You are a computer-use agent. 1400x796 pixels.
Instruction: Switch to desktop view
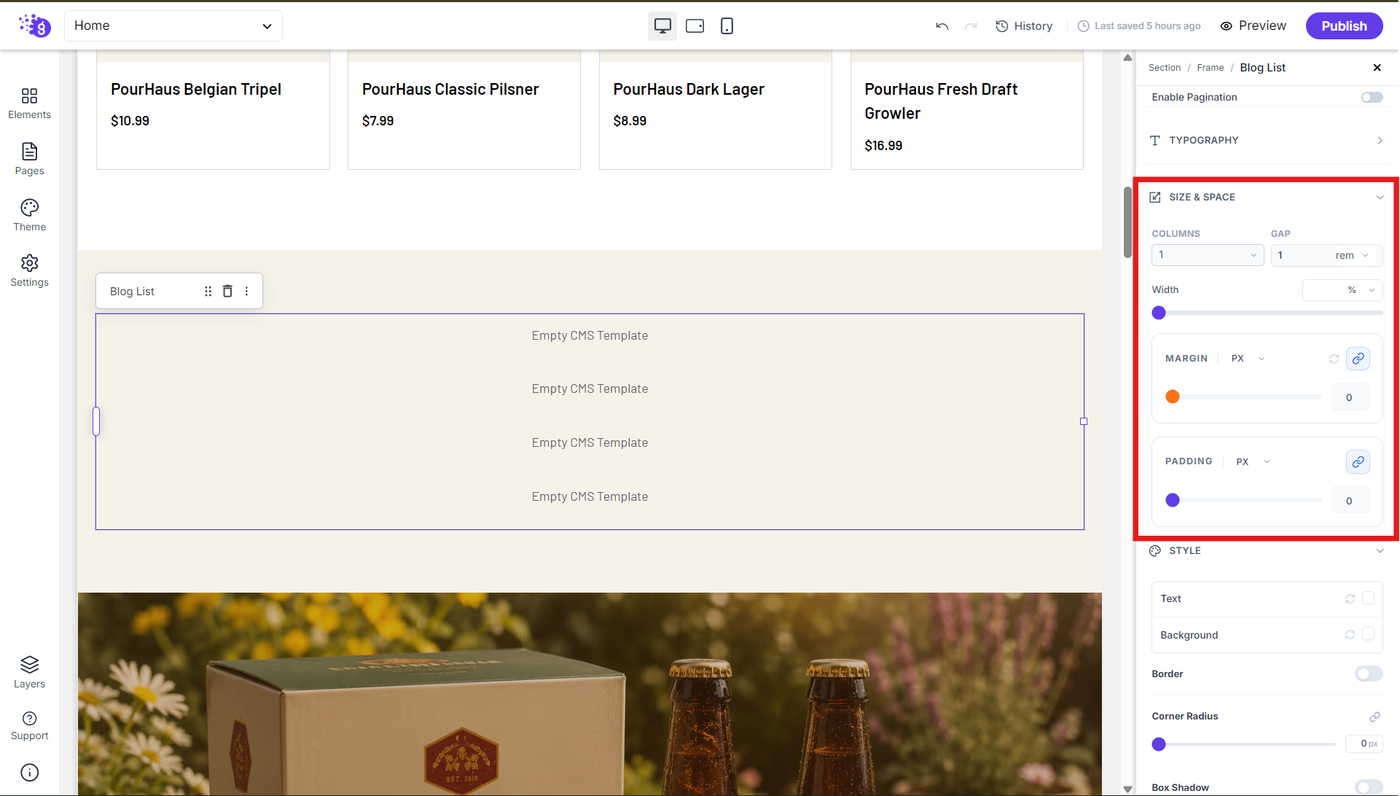click(x=662, y=26)
